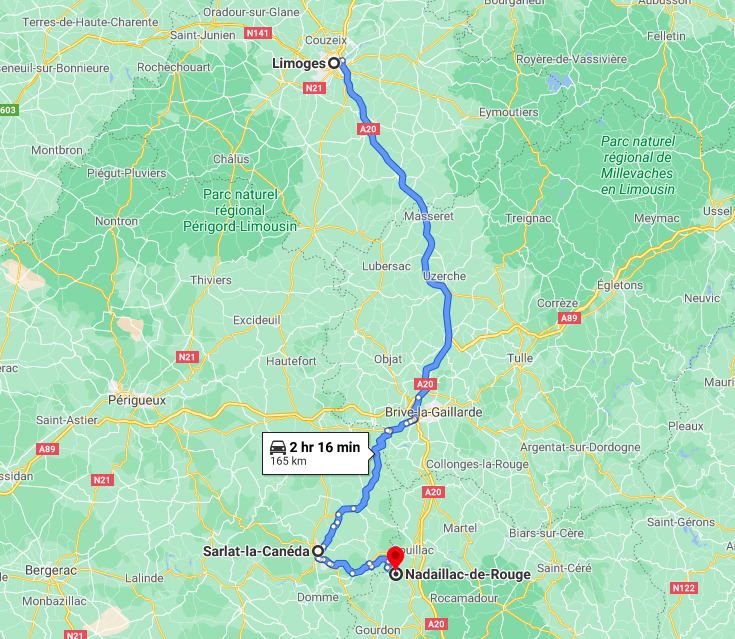The height and width of the screenshot is (639, 735).
Task: Click the car icon in route info box
Action: tap(278, 447)
